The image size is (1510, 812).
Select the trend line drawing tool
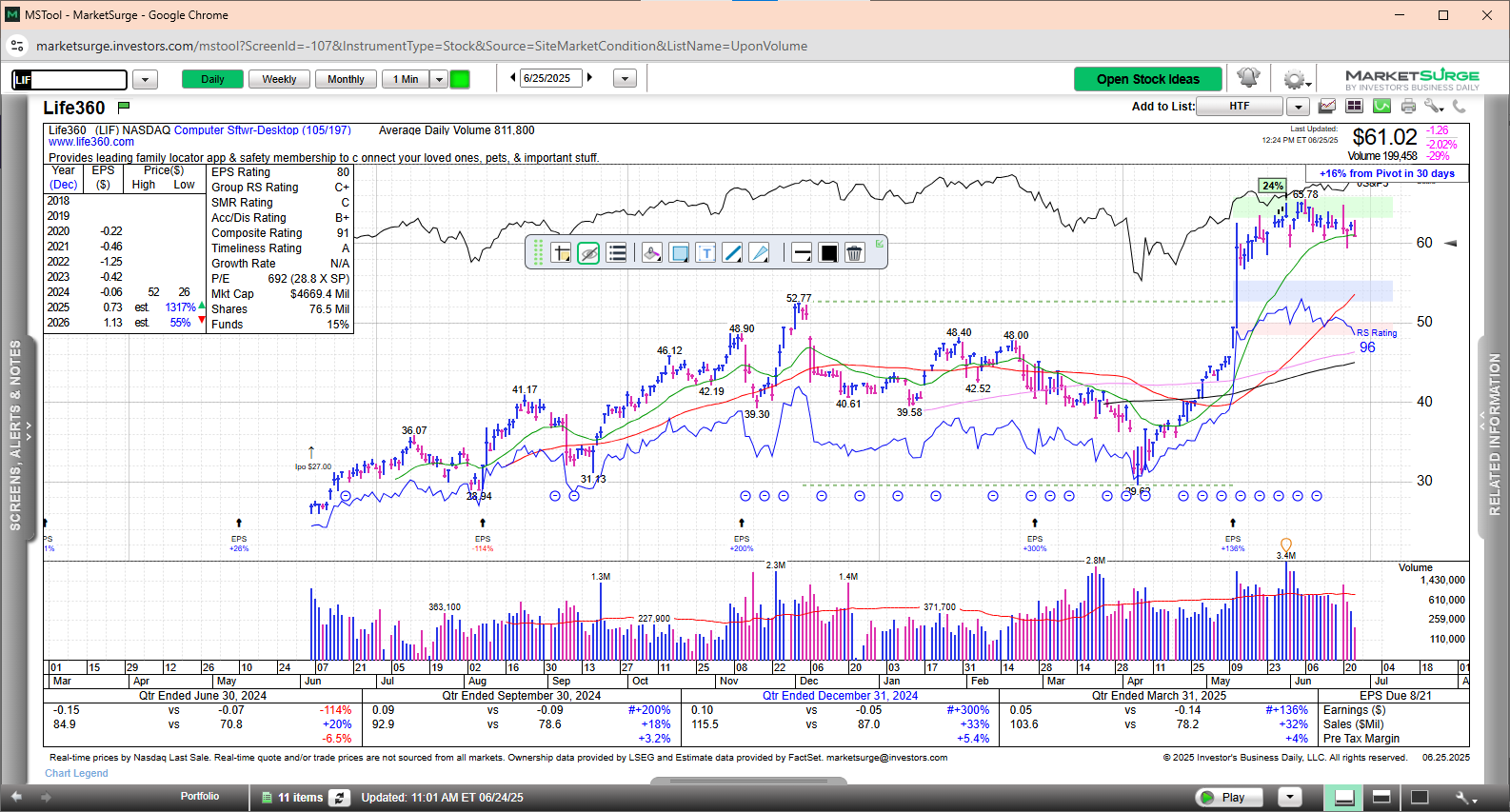coord(732,253)
